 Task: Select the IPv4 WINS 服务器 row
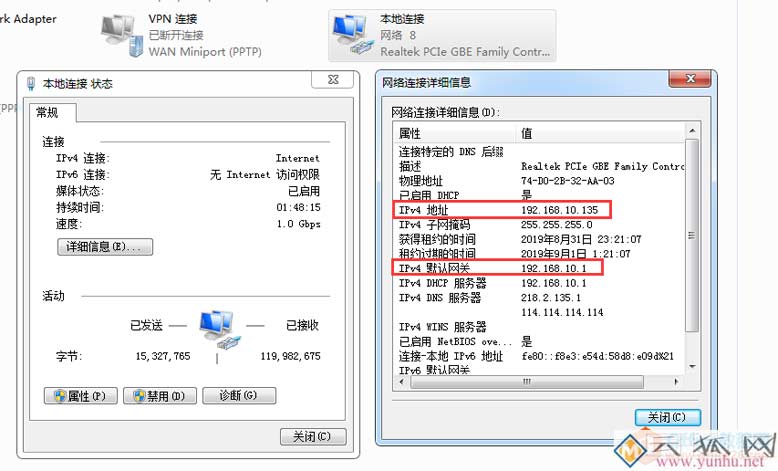(x=540, y=327)
